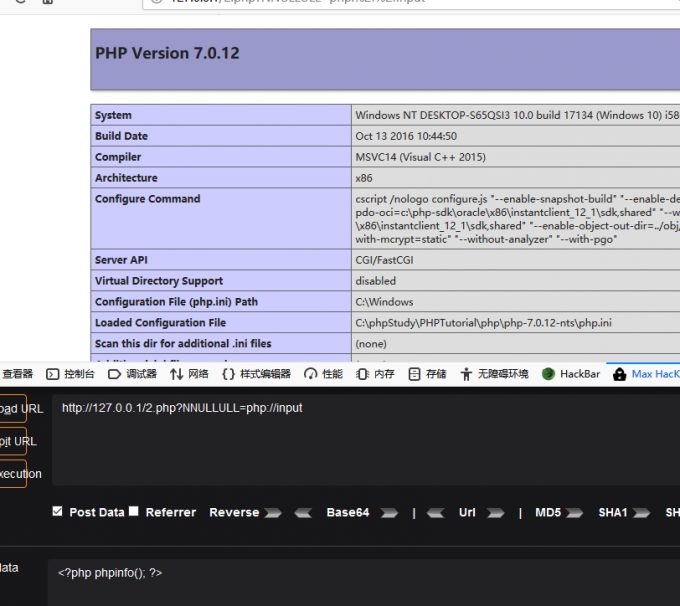Click the post data field with phpinfo
The image size is (680, 606).
tap(364, 583)
